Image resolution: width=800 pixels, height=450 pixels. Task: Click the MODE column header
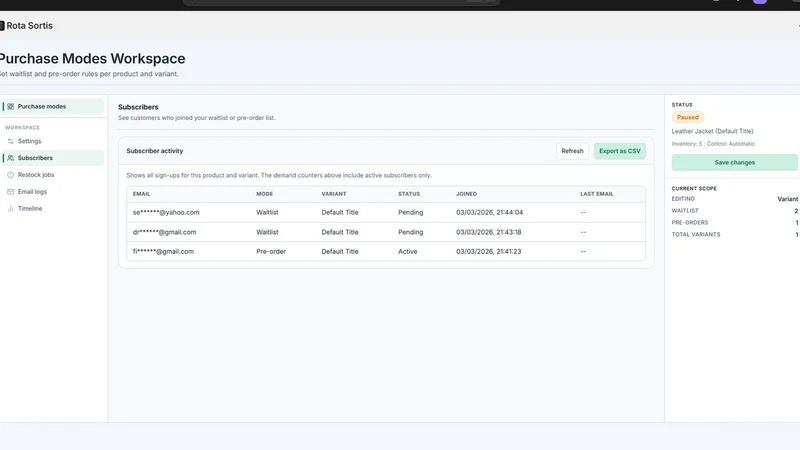(264, 194)
